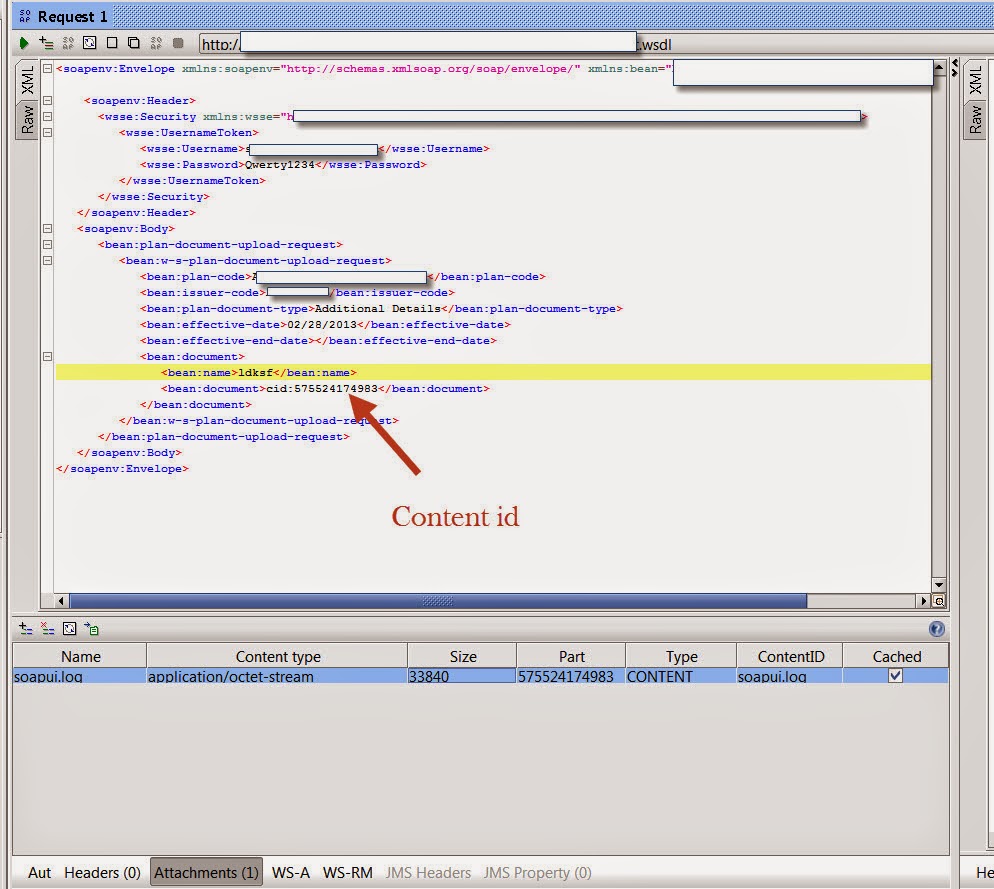
Task: Click the remove attachment icon
Action: tap(47, 628)
